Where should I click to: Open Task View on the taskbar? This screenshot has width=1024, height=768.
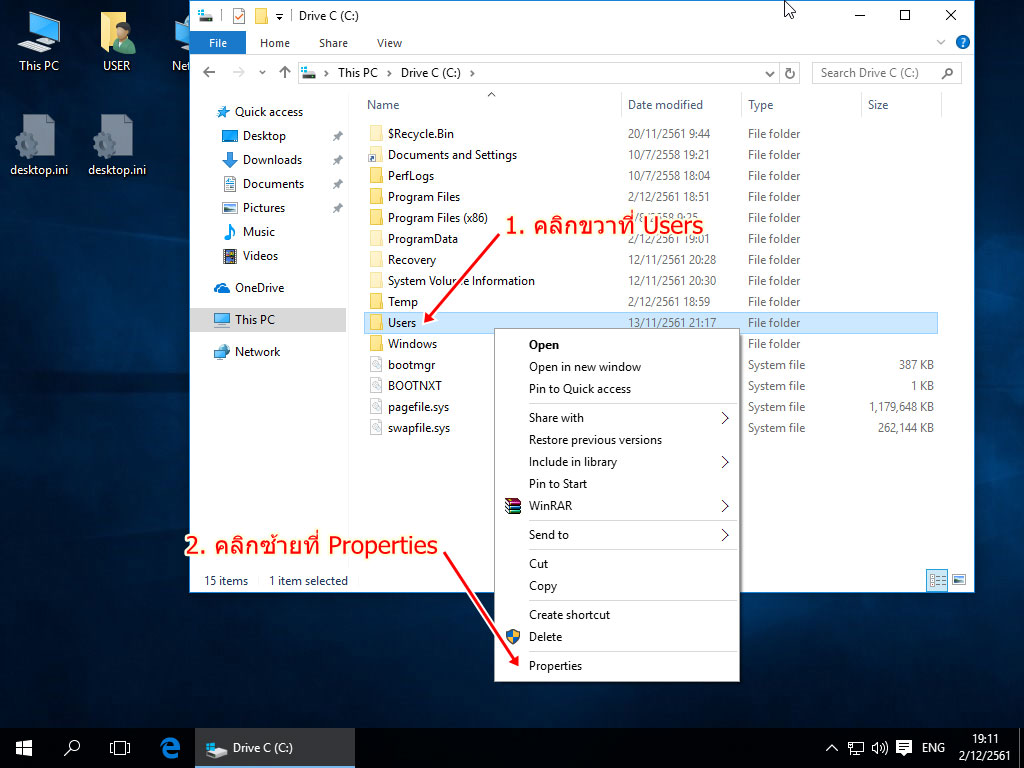click(120, 747)
